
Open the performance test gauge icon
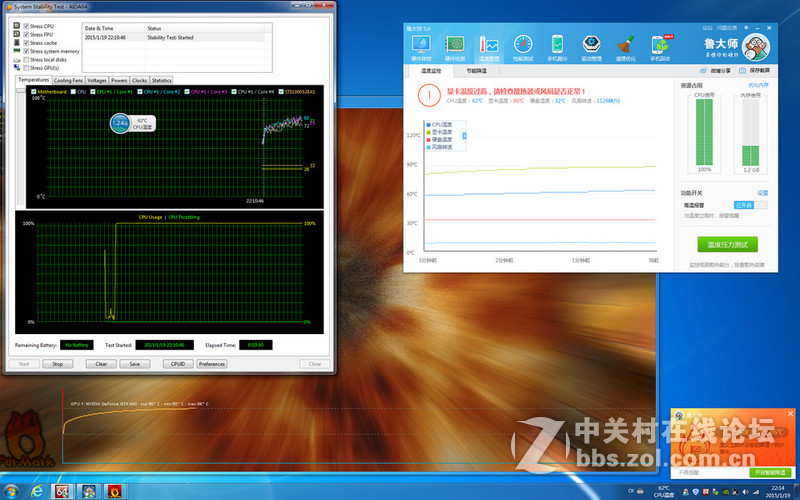[x=523, y=46]
